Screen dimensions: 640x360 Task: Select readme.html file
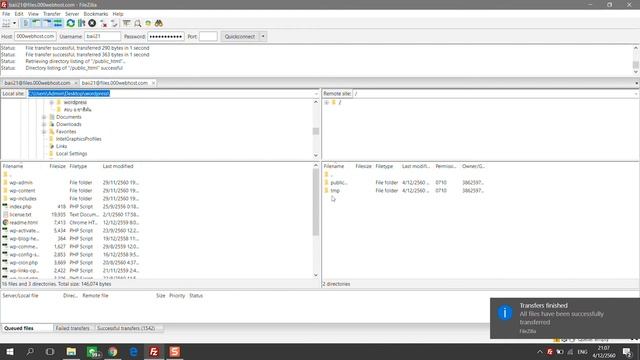(x=24, y=222)
